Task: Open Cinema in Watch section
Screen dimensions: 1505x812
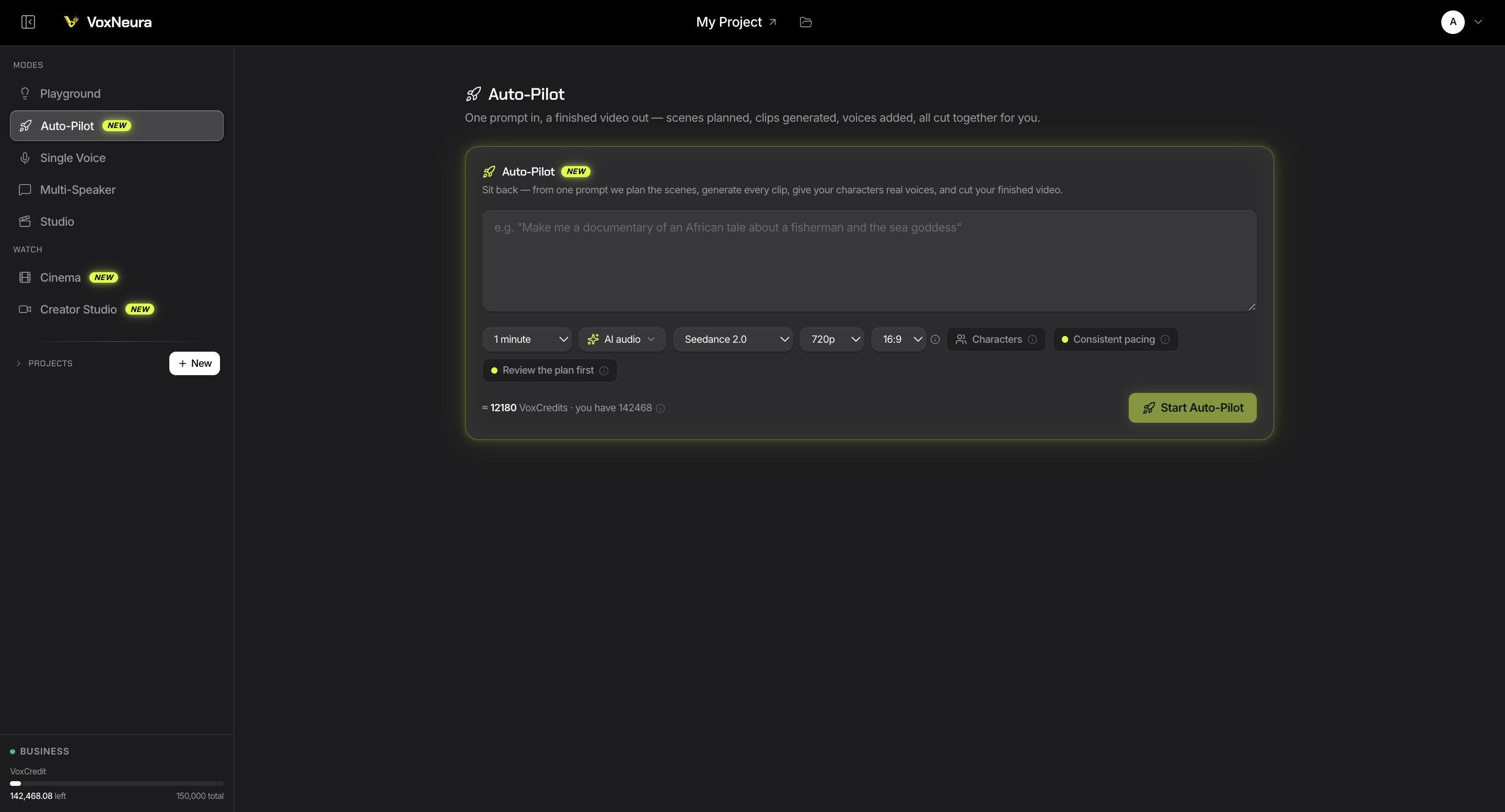Action: click(x=117, y=277)
